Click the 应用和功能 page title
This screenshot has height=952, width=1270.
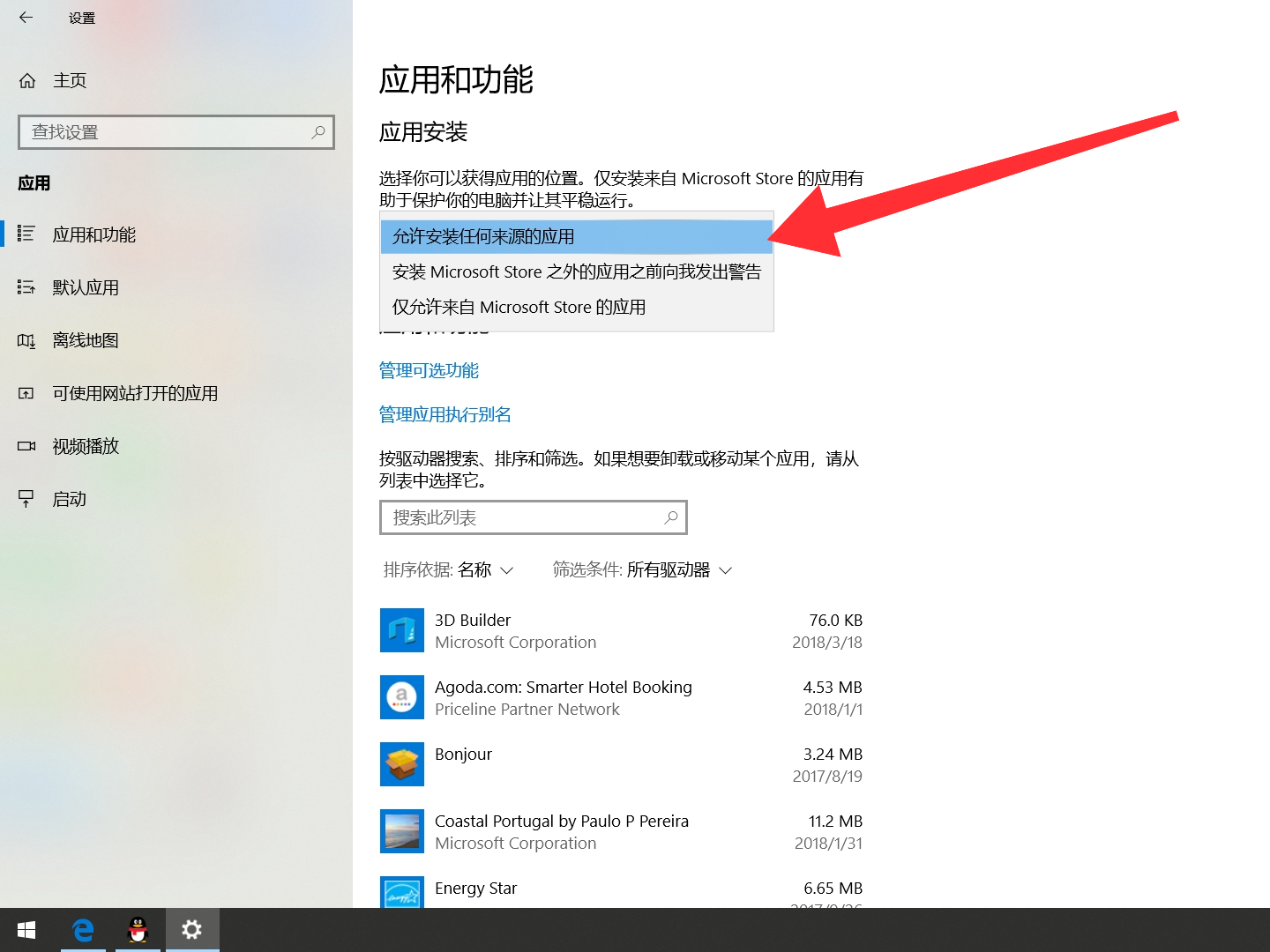coord(456,79)
